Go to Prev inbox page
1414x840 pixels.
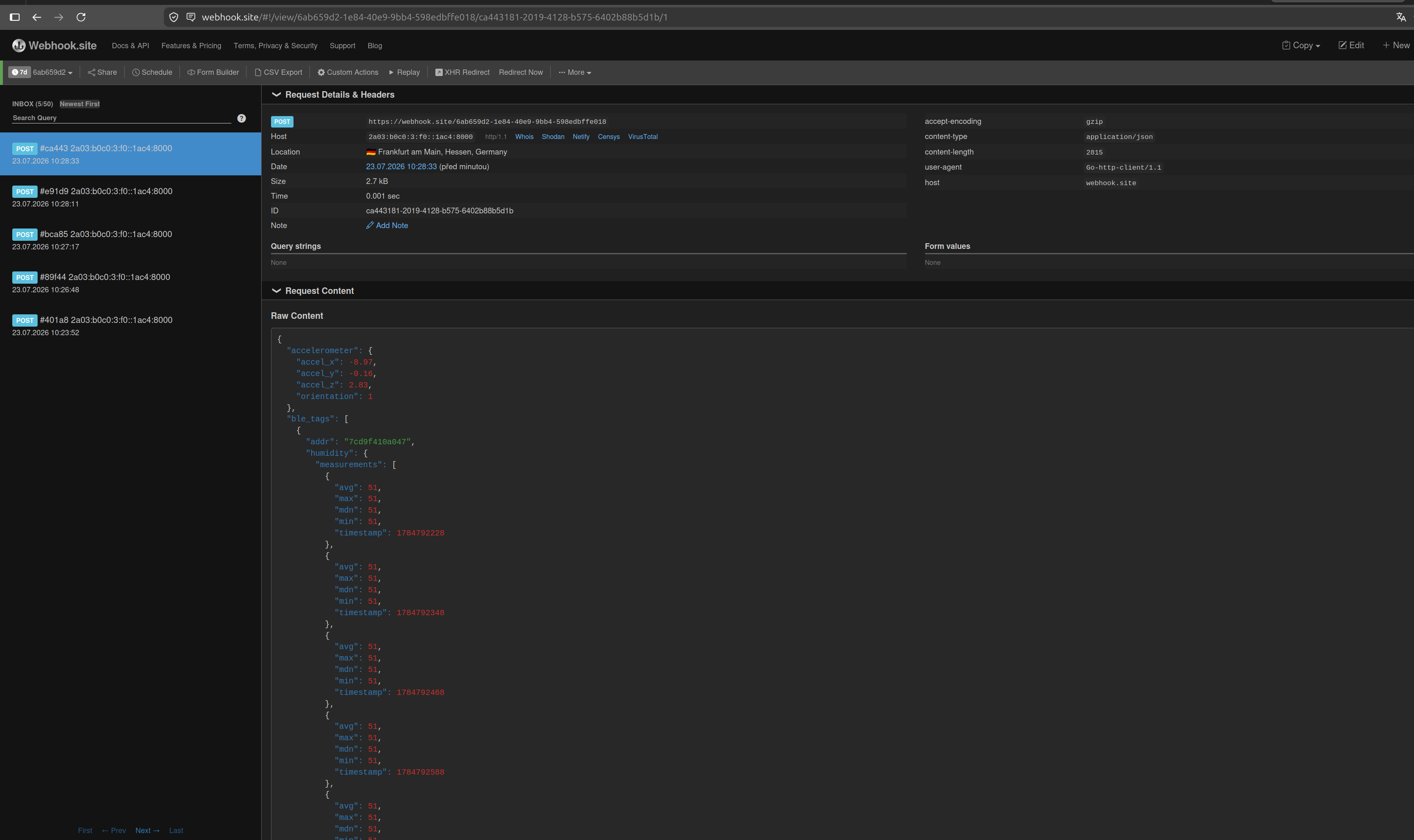pyautogui.click(x=114, y=830)
